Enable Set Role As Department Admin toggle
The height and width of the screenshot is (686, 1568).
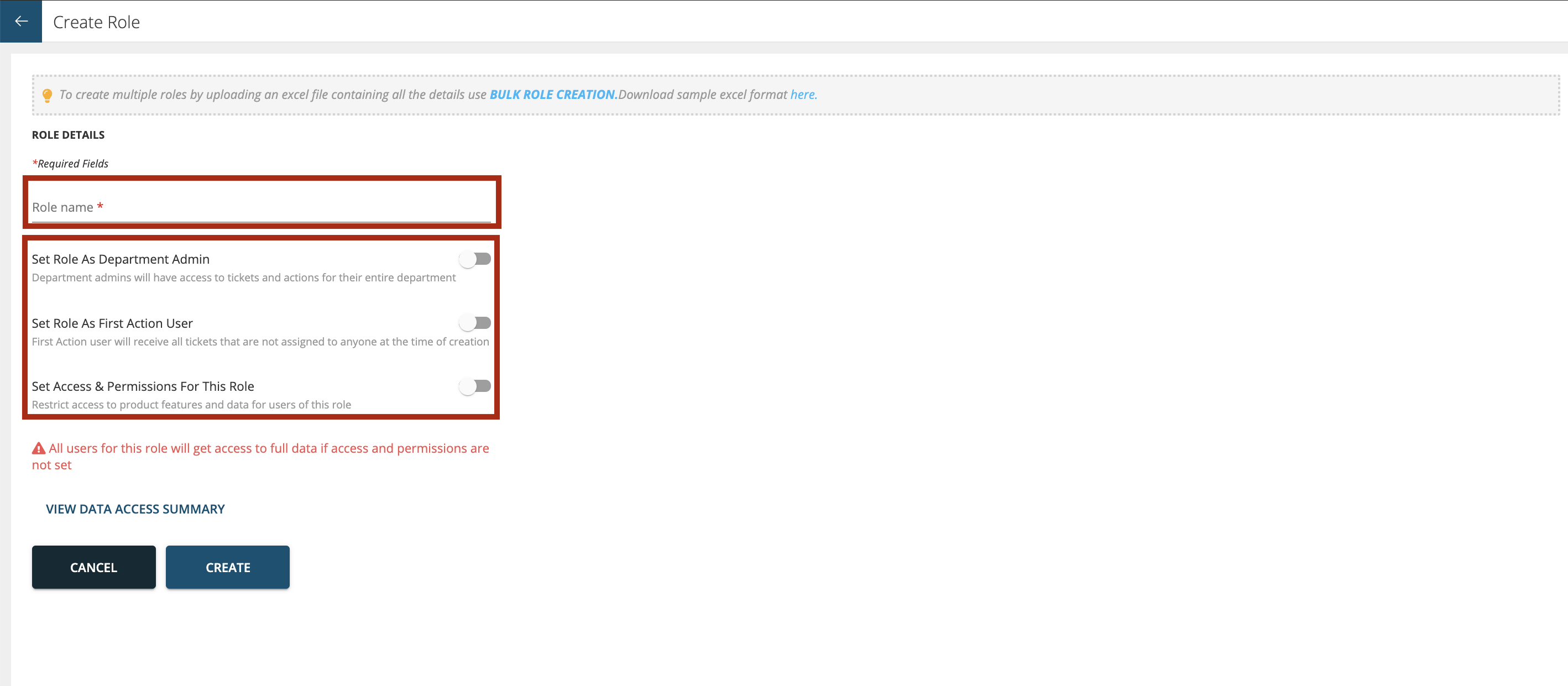coord(475,259)
